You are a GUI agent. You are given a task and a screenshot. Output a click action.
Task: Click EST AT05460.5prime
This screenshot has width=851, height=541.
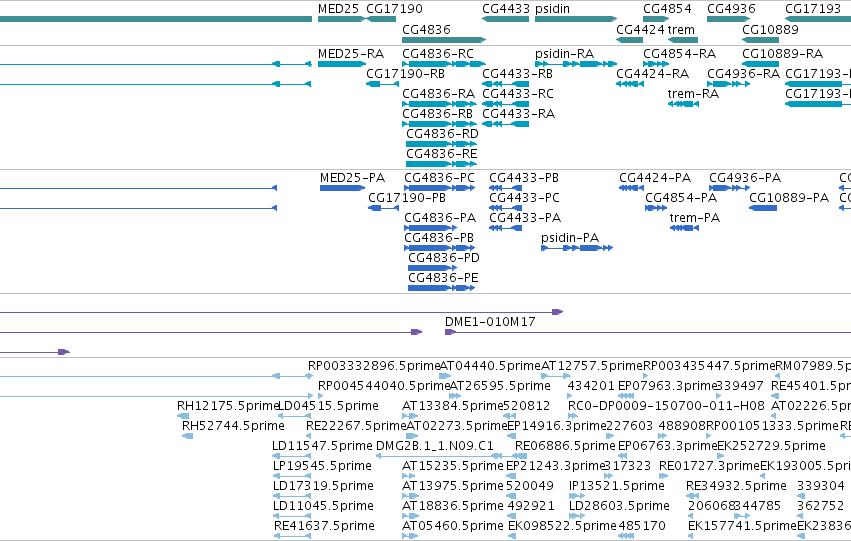(x=452, y=526)
